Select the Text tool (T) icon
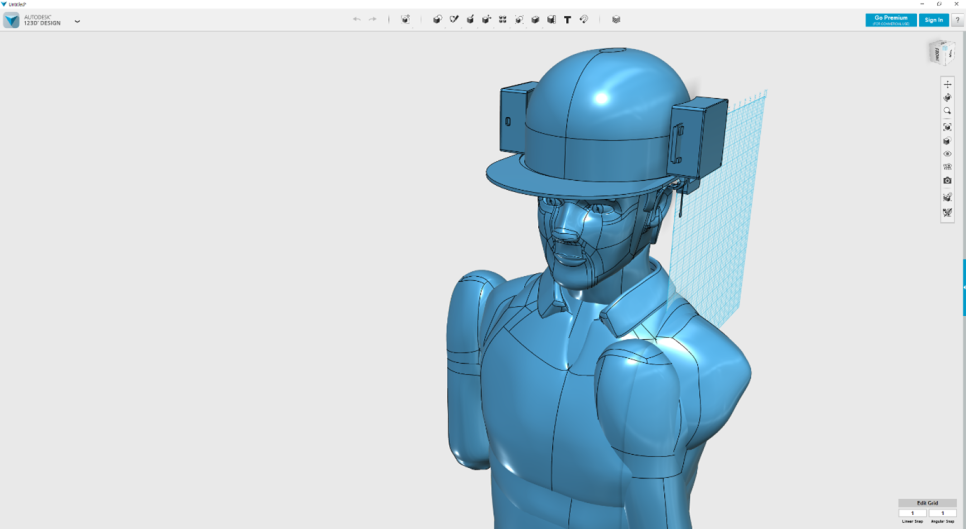Image resolution: width=966 pixels, height=529 pixels. point(567,19)
